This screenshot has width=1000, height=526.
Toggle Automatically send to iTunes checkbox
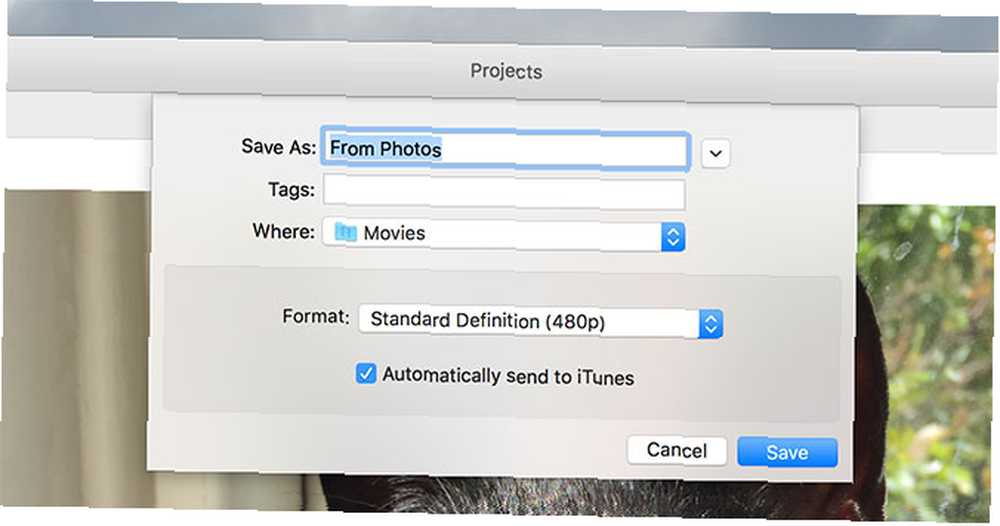[x=366, y=373]
